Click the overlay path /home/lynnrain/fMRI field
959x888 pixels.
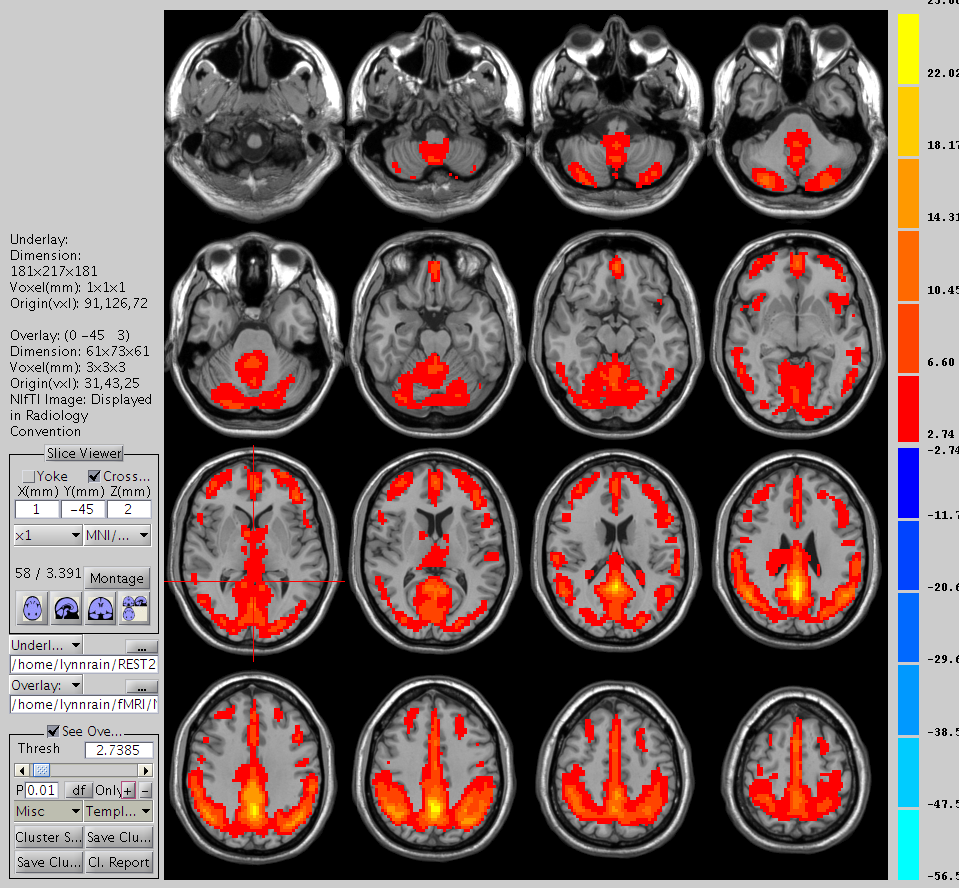(x=84, y=705)
